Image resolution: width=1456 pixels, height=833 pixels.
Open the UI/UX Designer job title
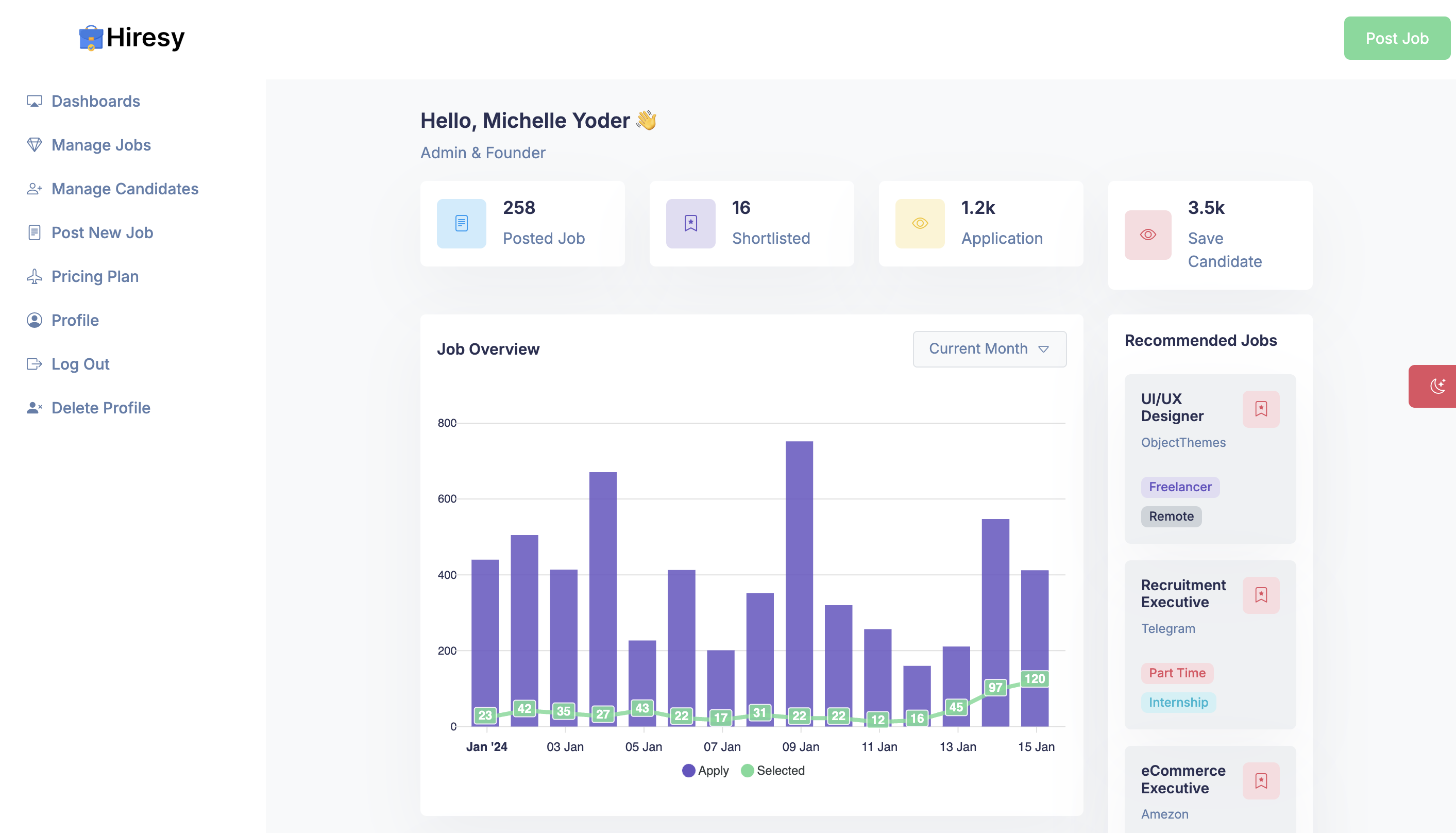pos(1173,407)
